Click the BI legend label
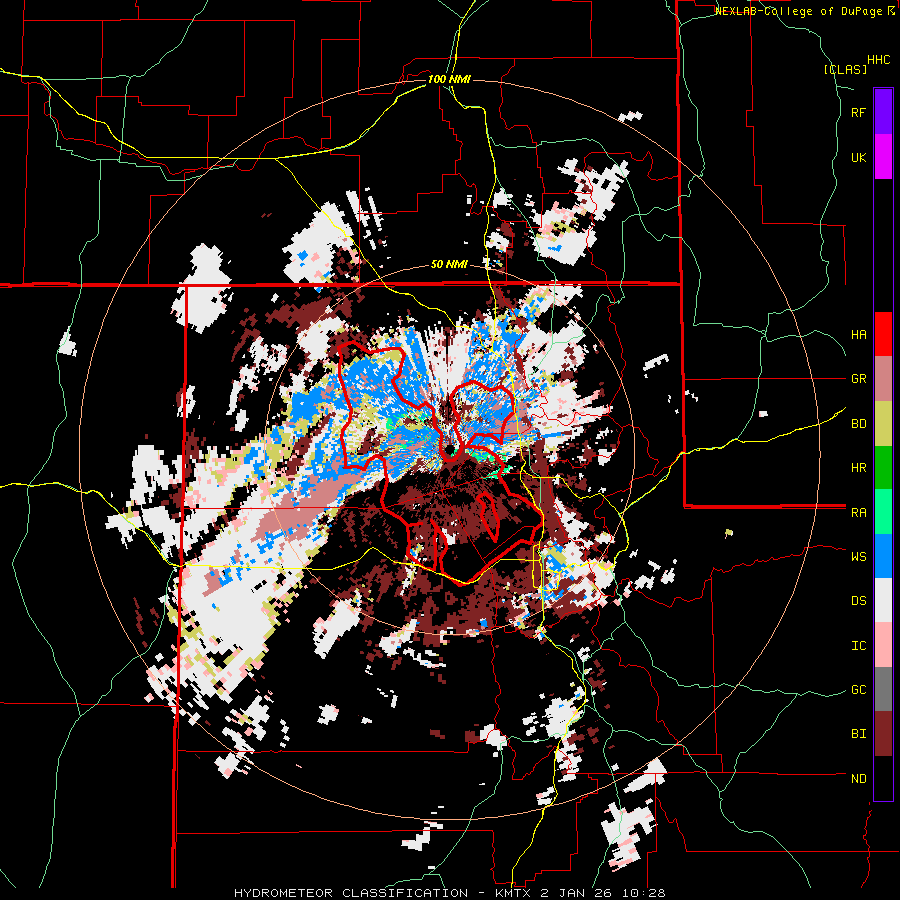The width and height of the screenshot is (900, 900). click(858, 734)
